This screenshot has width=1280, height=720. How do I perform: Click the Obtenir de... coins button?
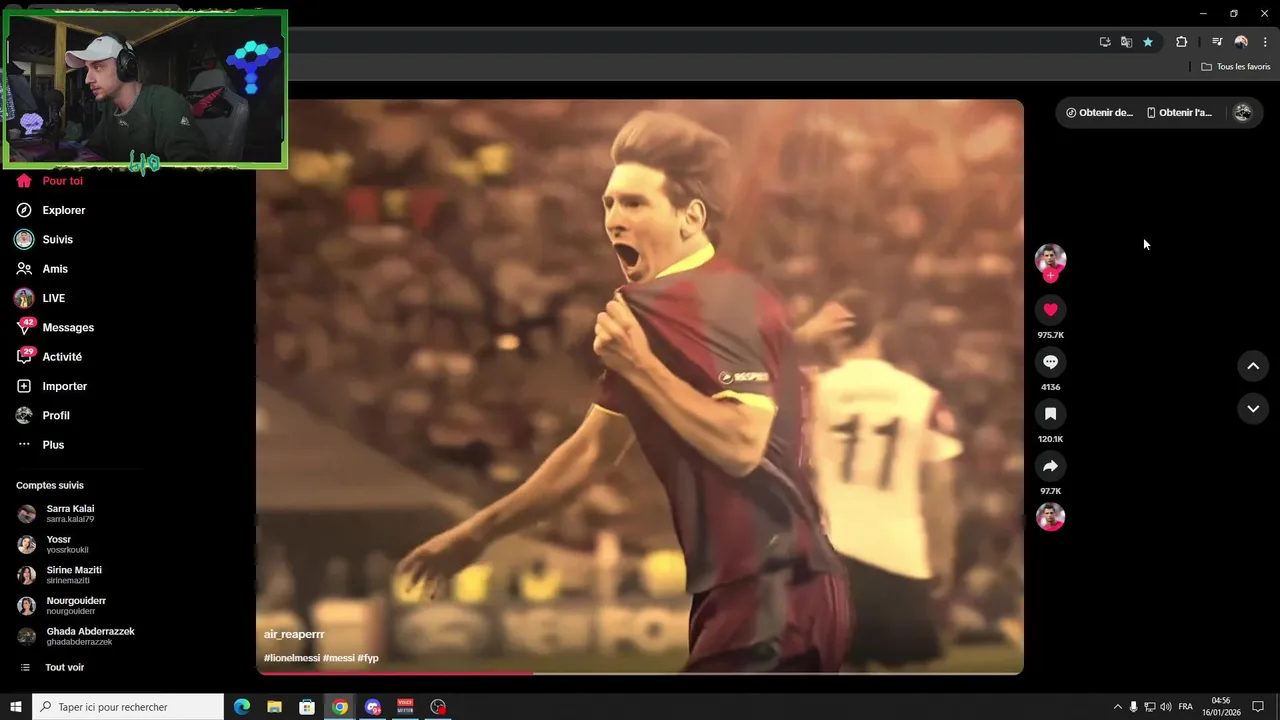click(x=1099, y=113)
